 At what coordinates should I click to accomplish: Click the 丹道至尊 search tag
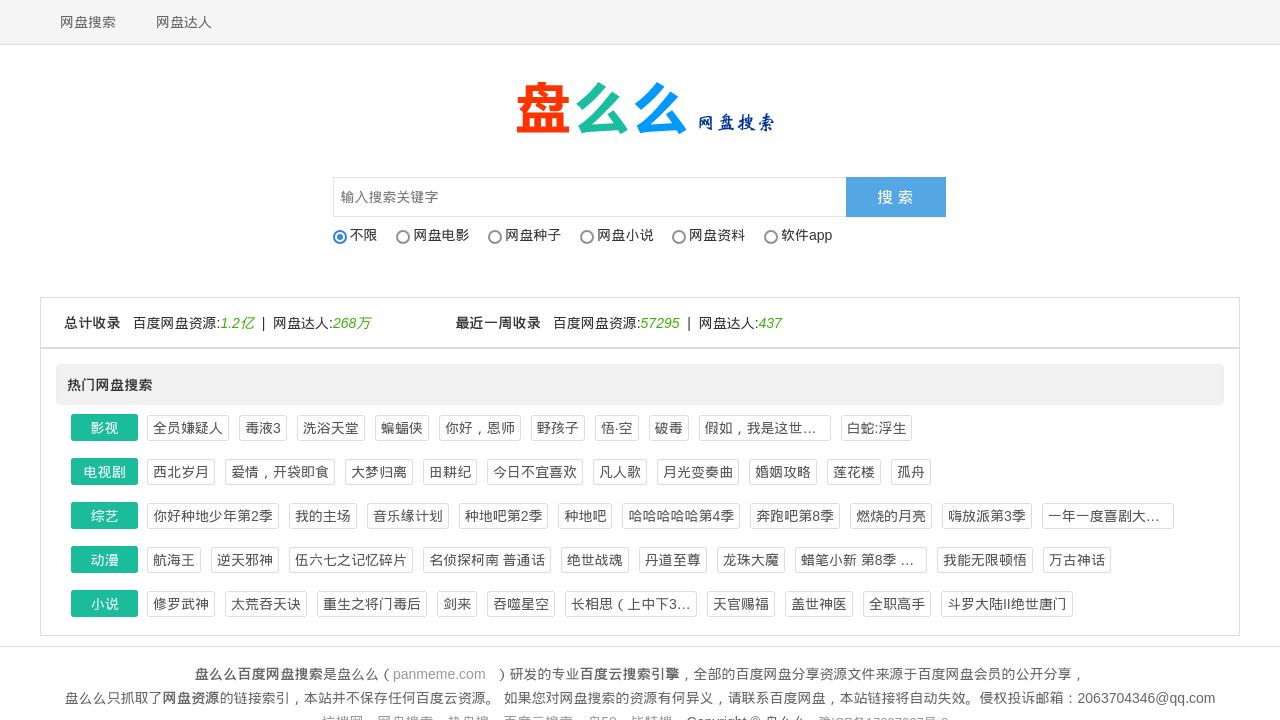pyautogui.click(x=673, y=560)
